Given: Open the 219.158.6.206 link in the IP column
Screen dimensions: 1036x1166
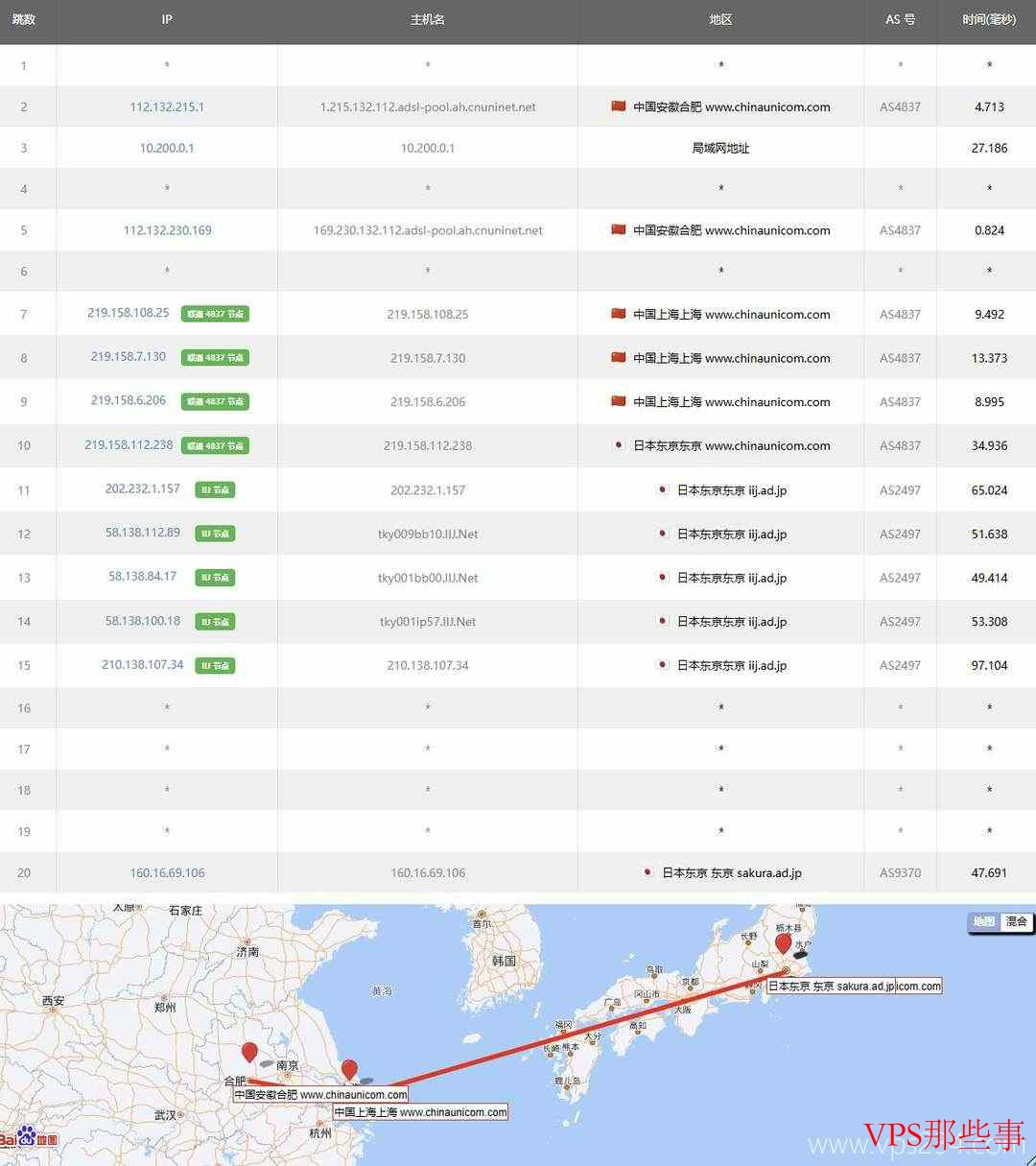Looking at the screenshot, I should click(x=129, y=400).
